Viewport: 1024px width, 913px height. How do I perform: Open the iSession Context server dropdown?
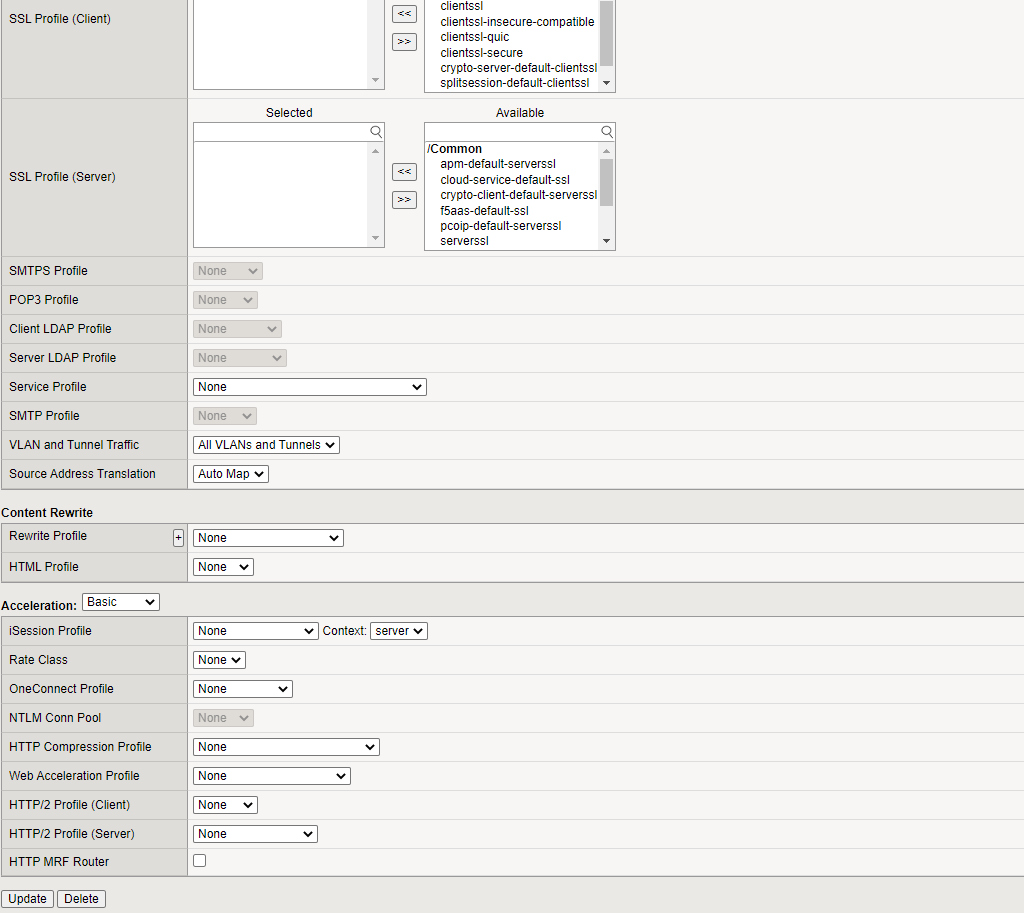pyautogui.click(x=398, y=631)
